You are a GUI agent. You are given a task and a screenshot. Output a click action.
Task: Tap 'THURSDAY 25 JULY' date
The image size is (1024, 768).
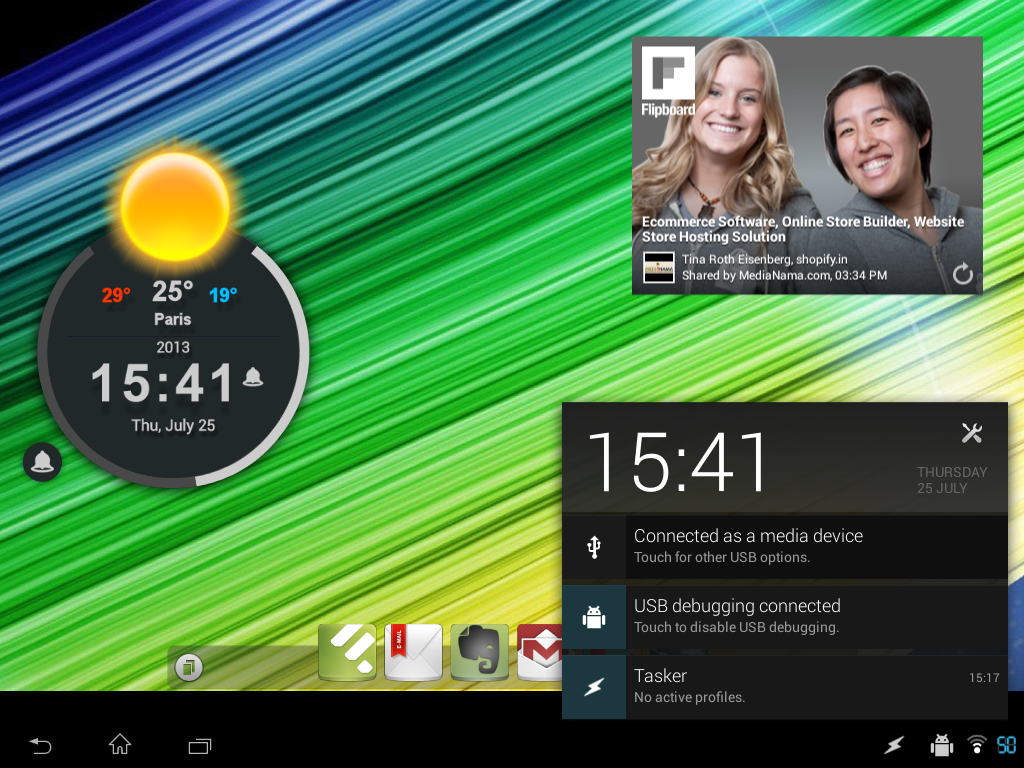click(952, 480)
